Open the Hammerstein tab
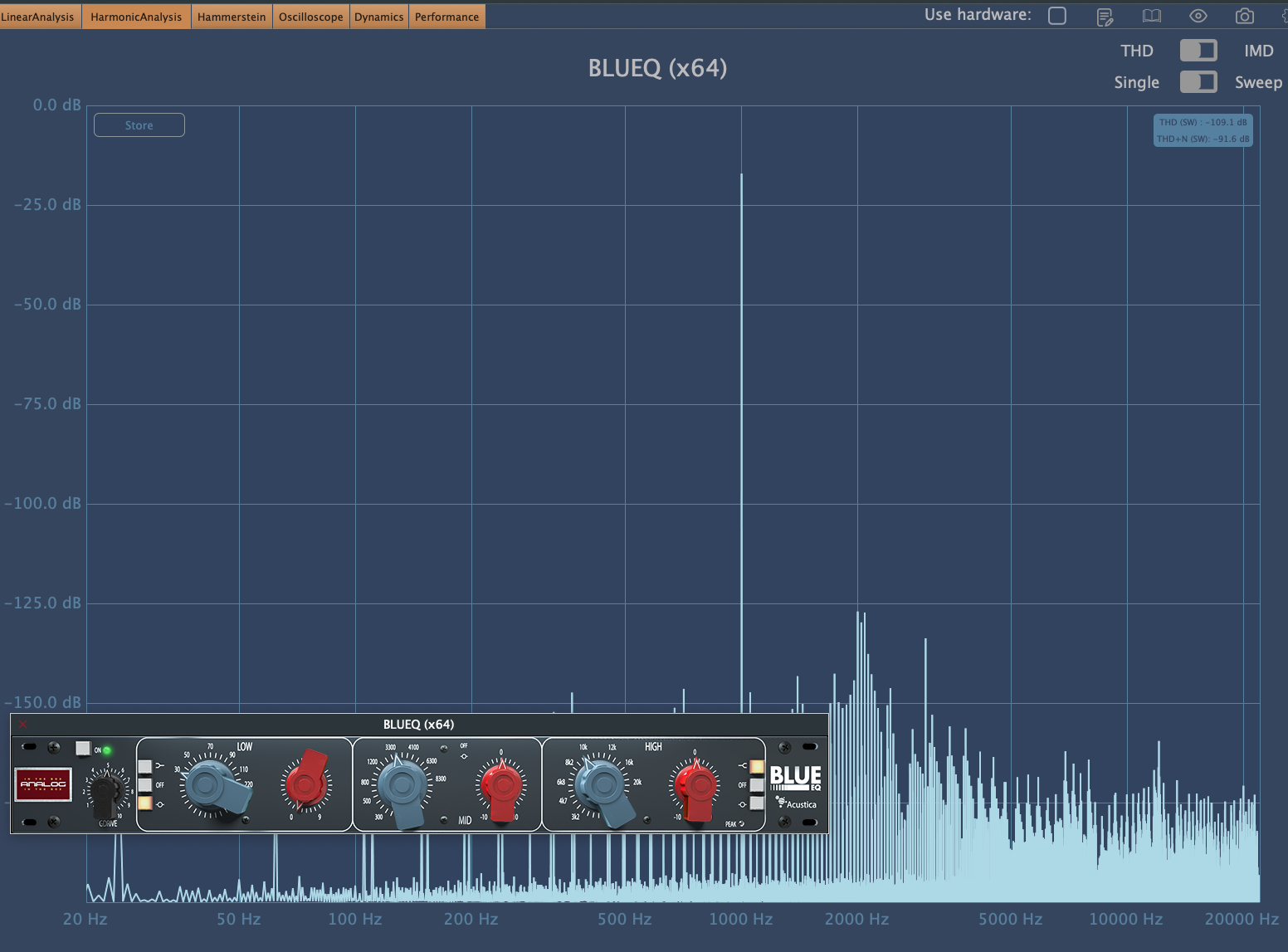 232,17
